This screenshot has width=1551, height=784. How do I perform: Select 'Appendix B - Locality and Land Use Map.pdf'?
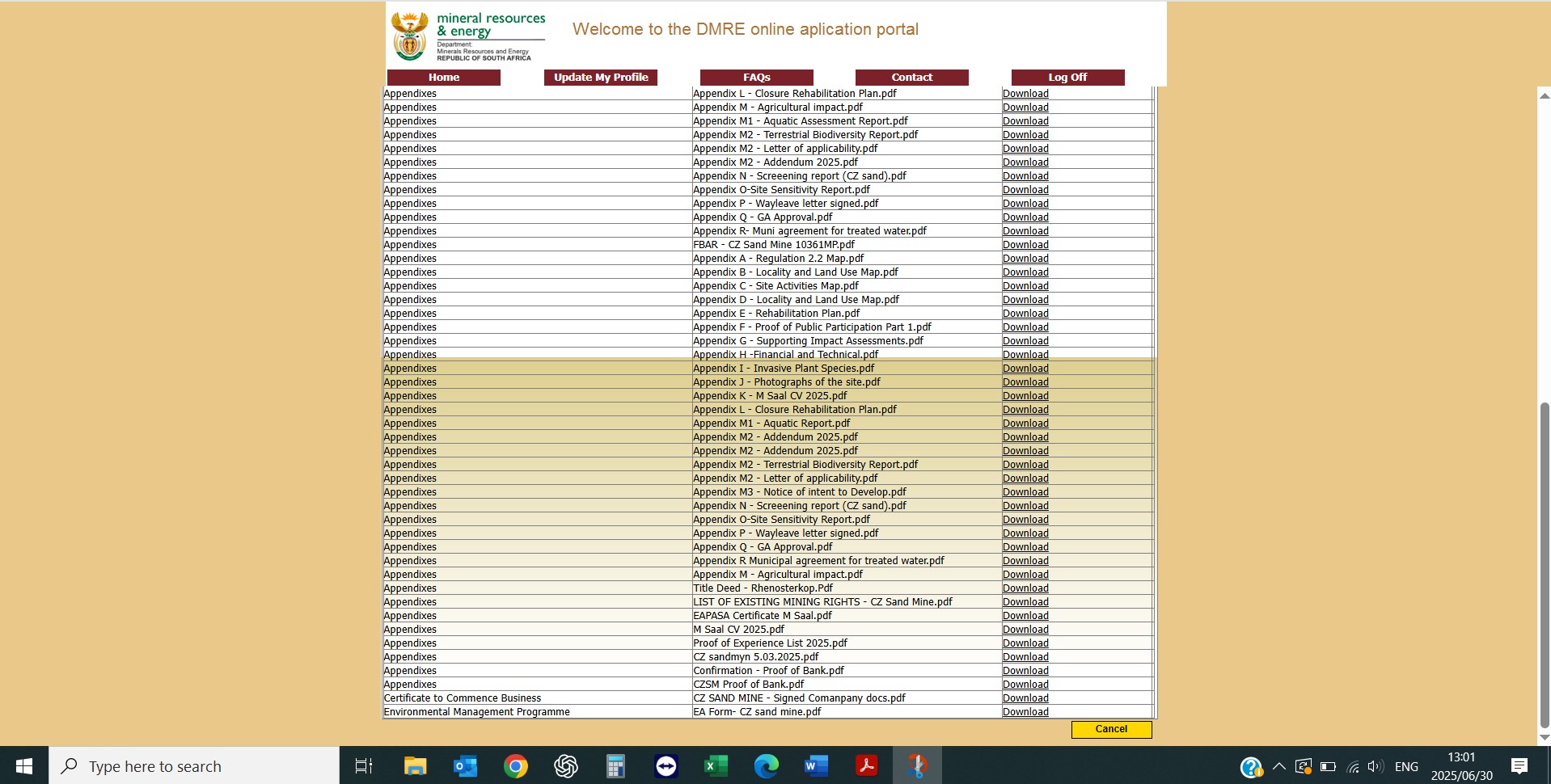pos(796,272)
